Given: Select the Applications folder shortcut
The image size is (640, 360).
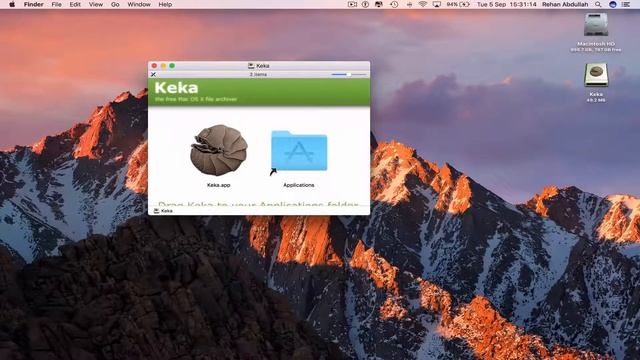Looking at the screenshot, I should coord(299,151).
